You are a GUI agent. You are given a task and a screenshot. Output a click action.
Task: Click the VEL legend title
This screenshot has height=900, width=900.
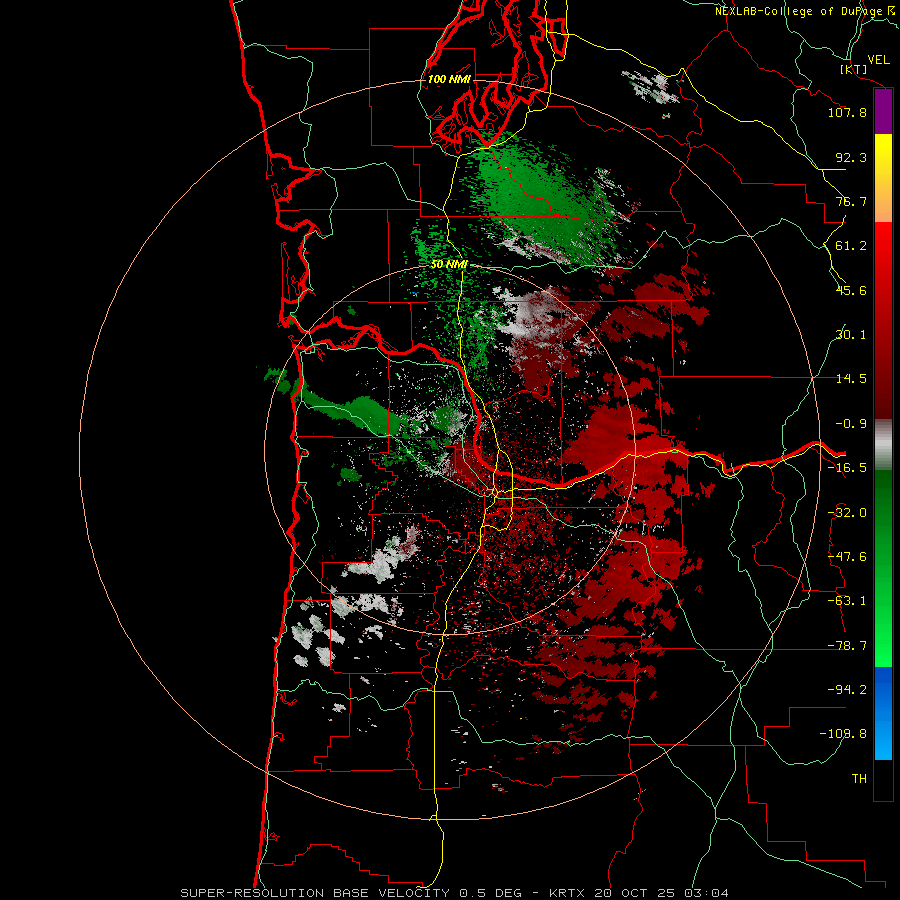click(x=878, y=60)
